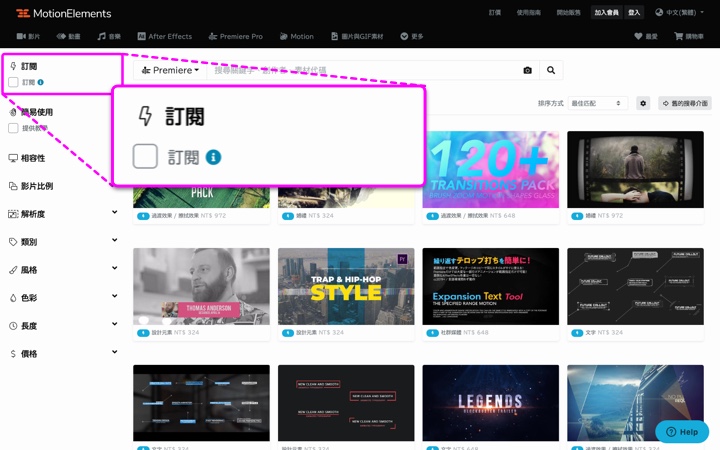Viewport: 720px width, 450px height.
Task: Open the 購物車 shopping cart
Action: [x=688, y=36]
